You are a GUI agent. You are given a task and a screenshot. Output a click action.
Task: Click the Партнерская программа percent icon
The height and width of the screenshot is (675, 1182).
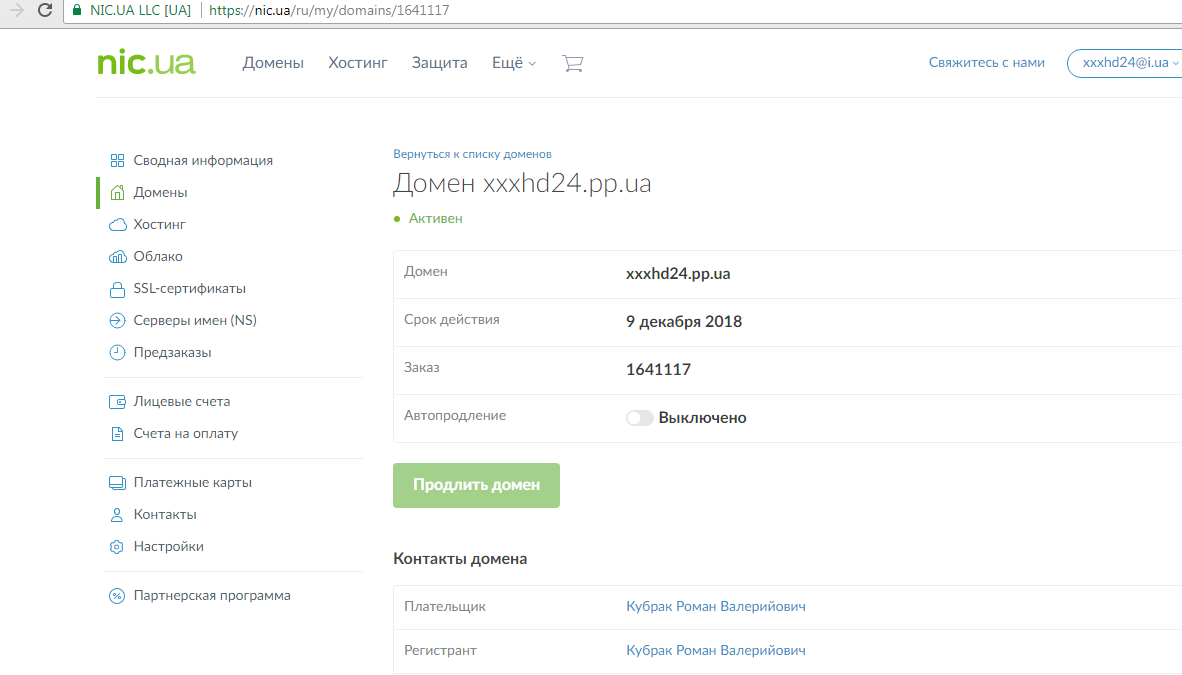(x=117, y=596)
